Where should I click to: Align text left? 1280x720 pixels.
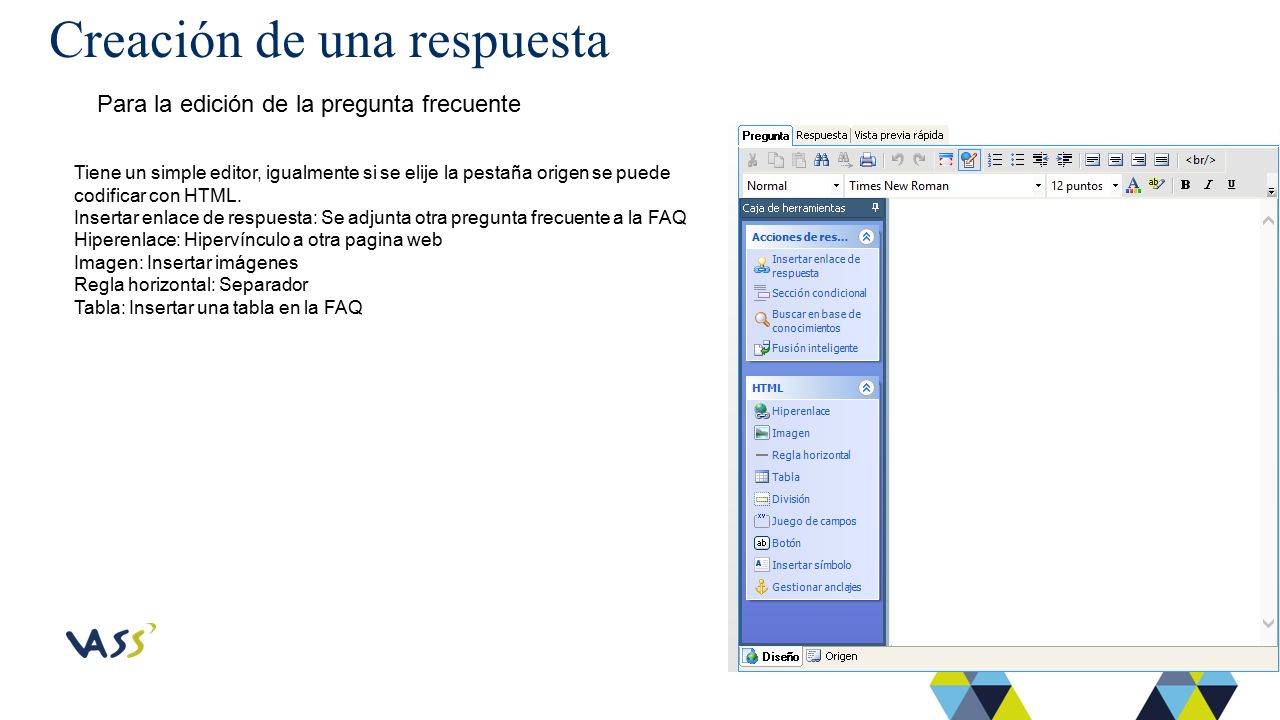[x=1092, y=160]
